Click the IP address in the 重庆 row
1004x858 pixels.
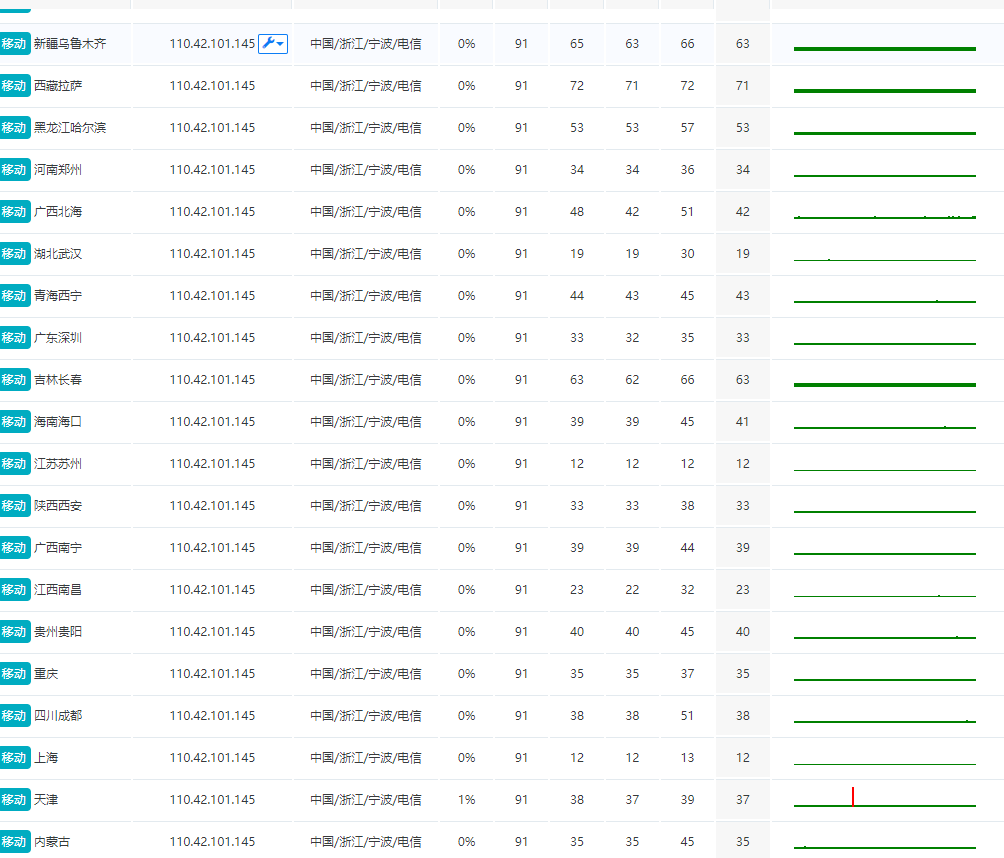point(212,674)
